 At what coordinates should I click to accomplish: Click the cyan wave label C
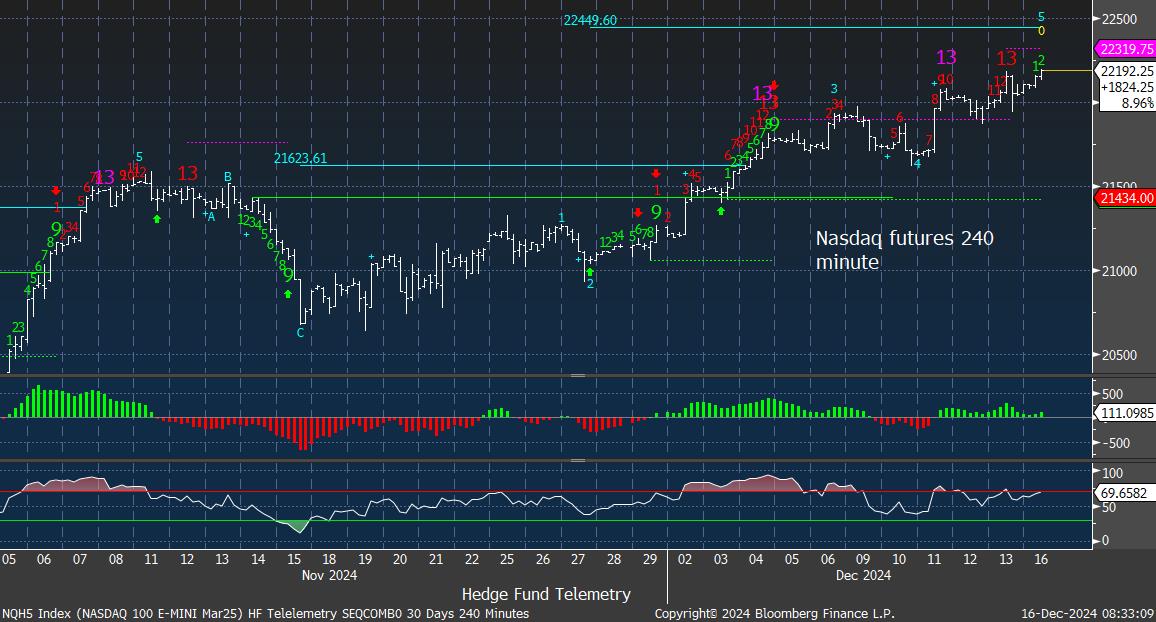coord(300,332)
